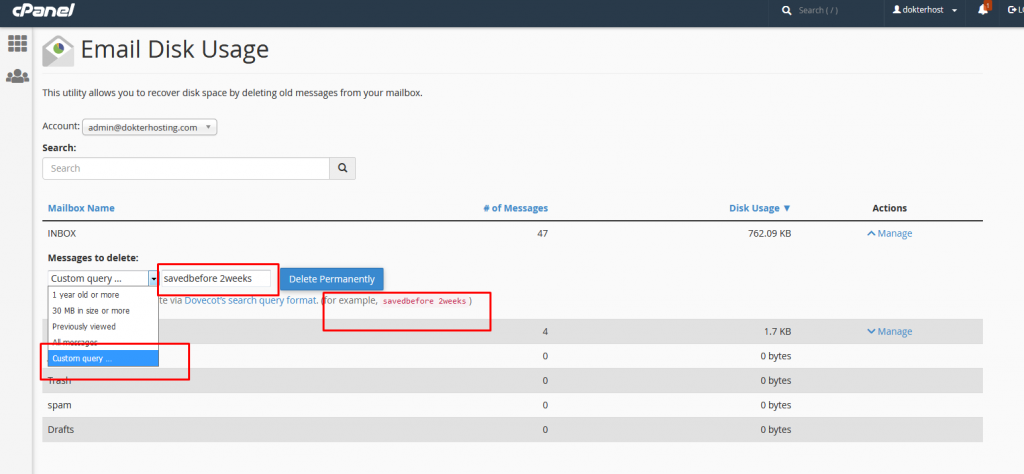Select '1 year old or more' option
The height and width of the screenshot is (474, 1024).
pyautogui.click(x=86, y=295)
